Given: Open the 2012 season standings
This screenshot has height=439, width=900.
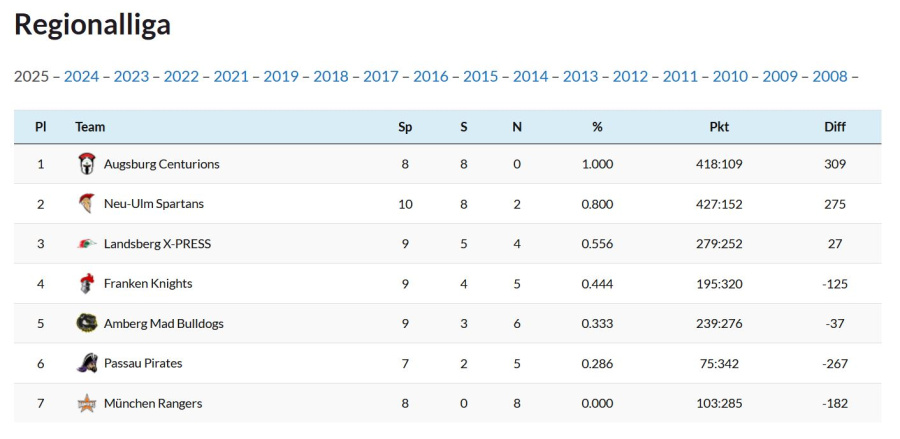Looking at the screenshot, I should coord(630,76).
